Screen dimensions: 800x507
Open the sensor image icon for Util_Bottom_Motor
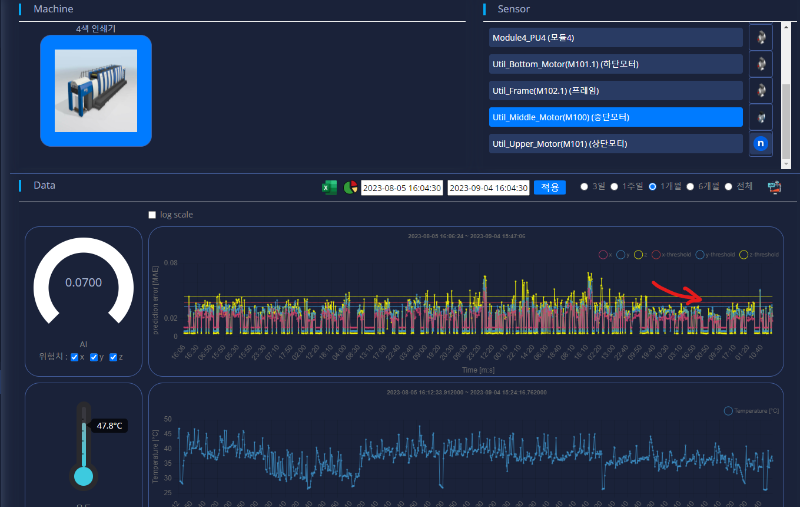[761, 64]
